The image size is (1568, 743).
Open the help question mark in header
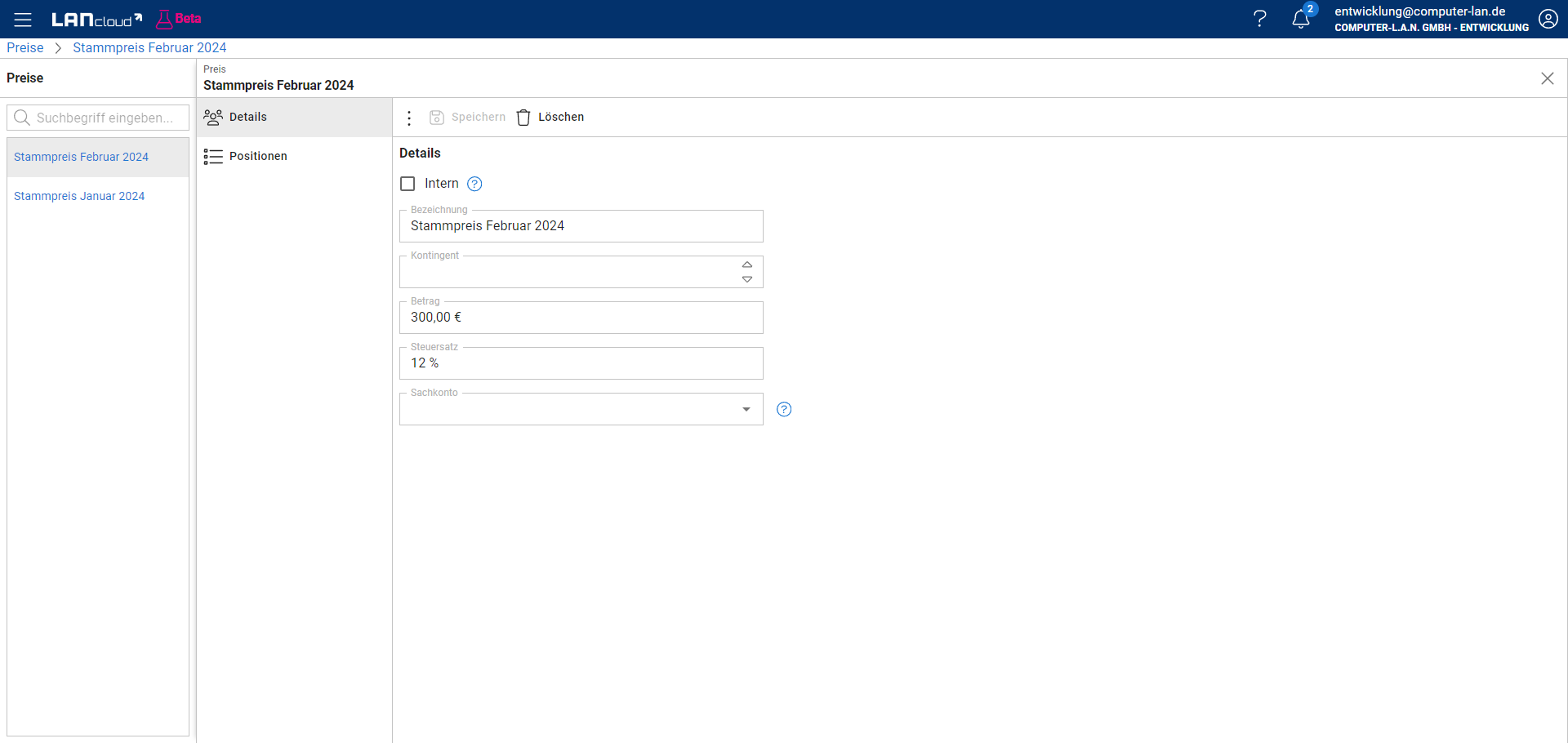pyautogui.click(x=1260, y=19)
